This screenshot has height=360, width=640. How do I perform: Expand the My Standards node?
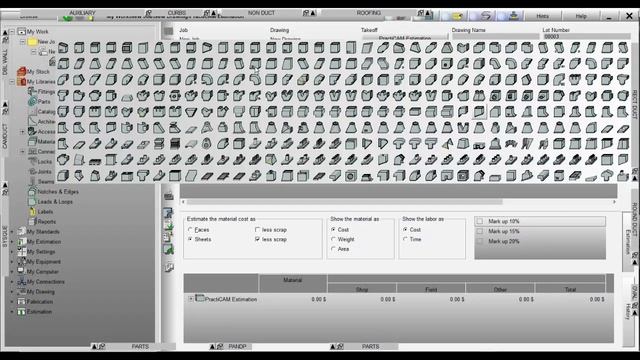point(12,231)
